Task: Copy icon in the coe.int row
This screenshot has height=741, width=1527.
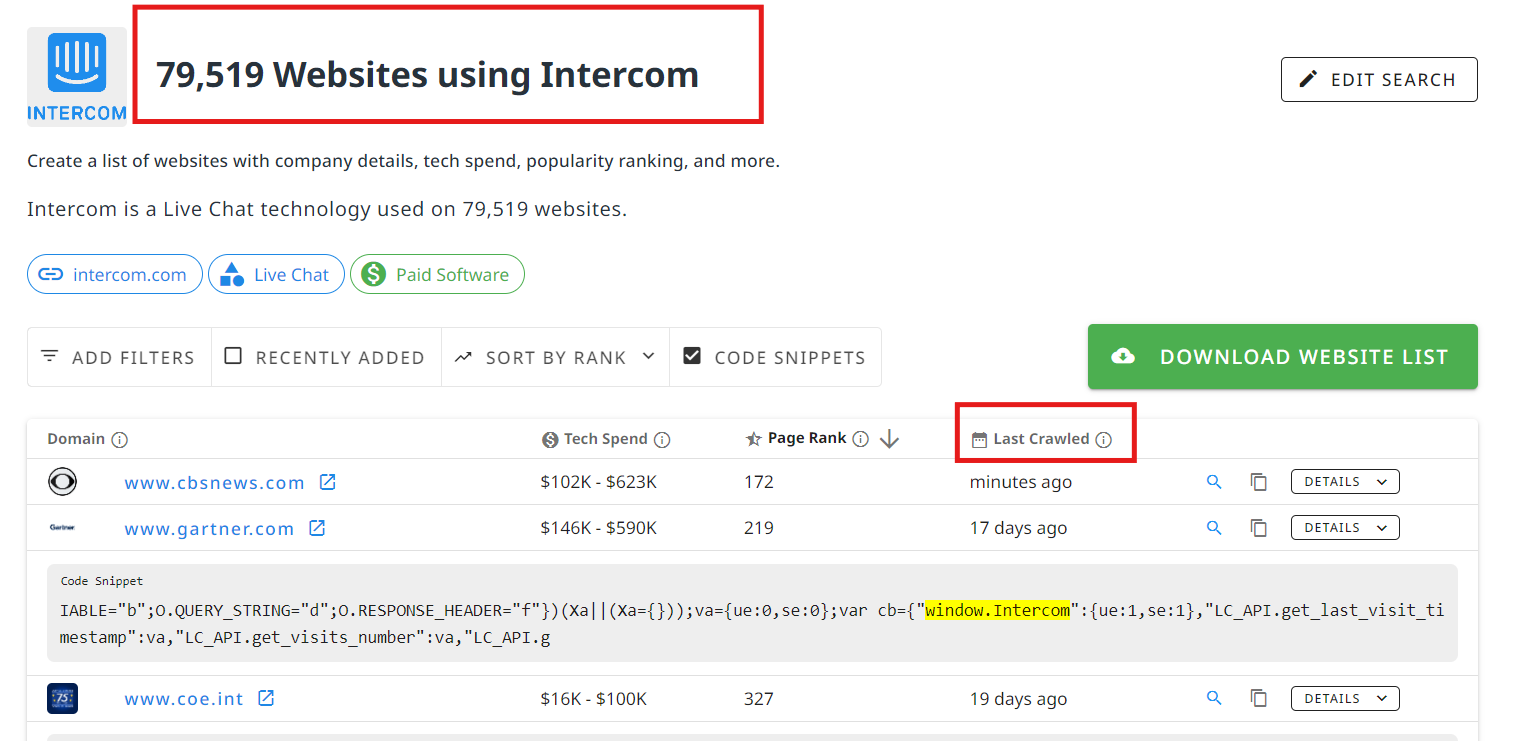Action: (x=1259, y=698)
